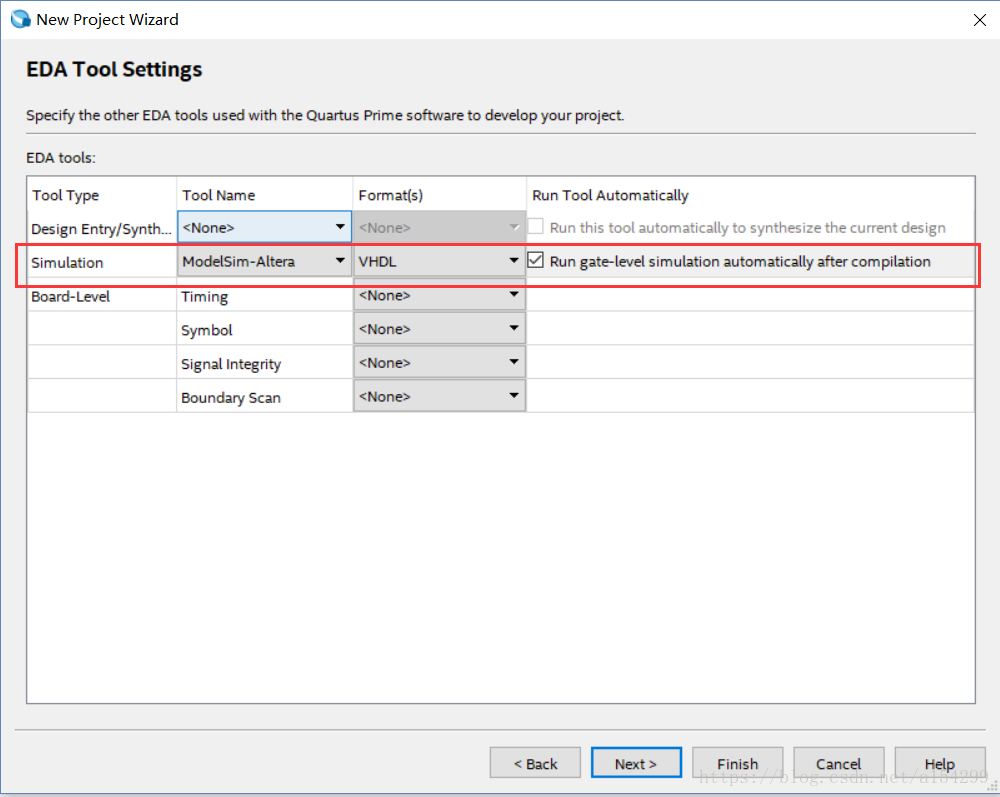Click the EDA Tool Settings heading
1000x797 pixels.
114,69
